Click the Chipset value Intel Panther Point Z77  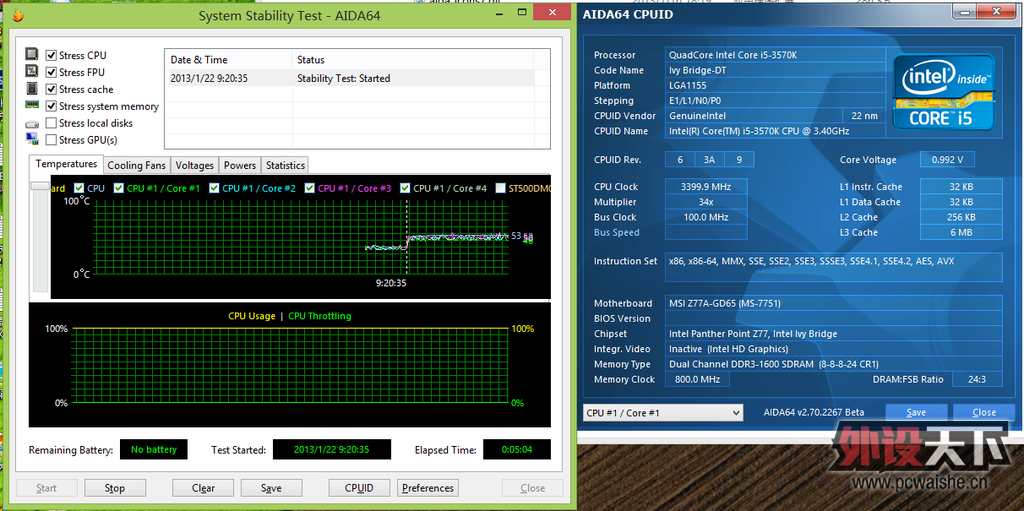pos(834,333)
